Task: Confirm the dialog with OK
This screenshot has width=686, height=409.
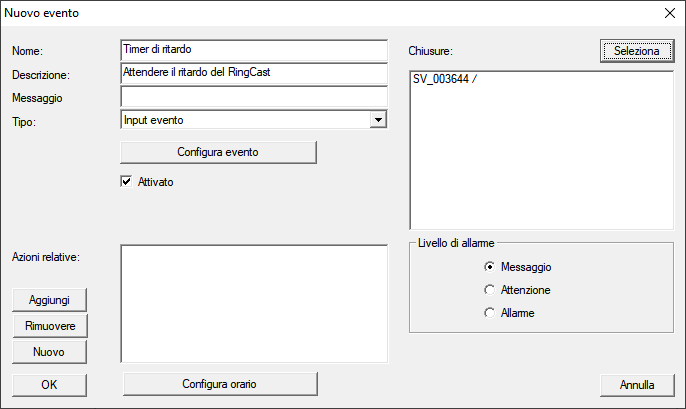Action: 49,384
